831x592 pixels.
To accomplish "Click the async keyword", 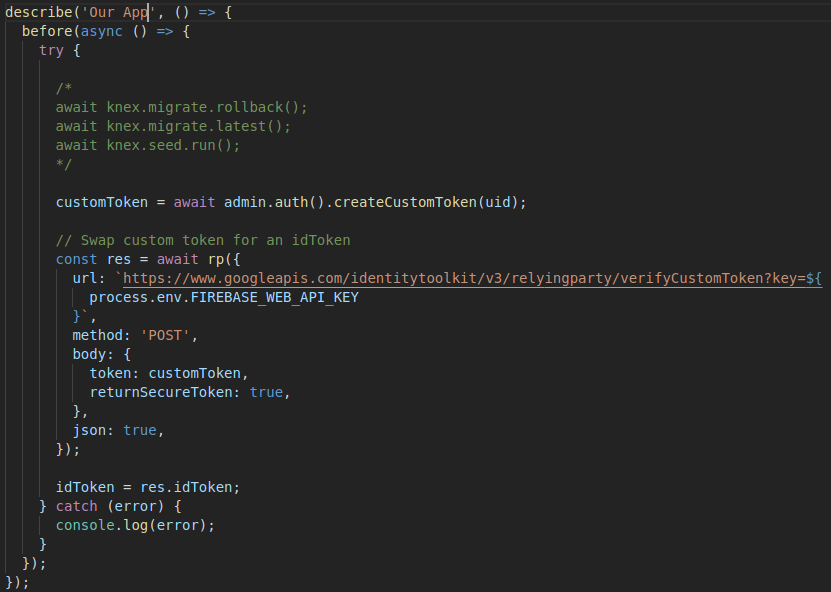I will coord(100,31).
